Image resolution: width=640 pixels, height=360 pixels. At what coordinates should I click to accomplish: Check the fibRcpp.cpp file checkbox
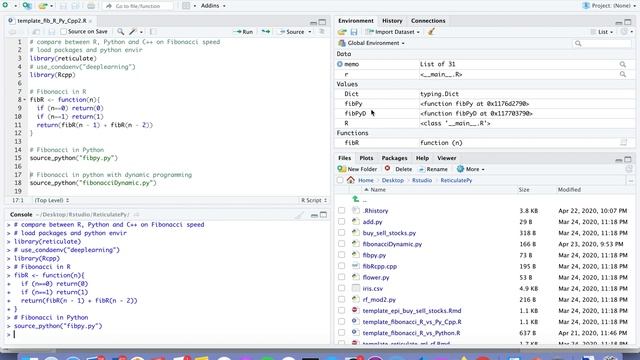coord(341,266)
